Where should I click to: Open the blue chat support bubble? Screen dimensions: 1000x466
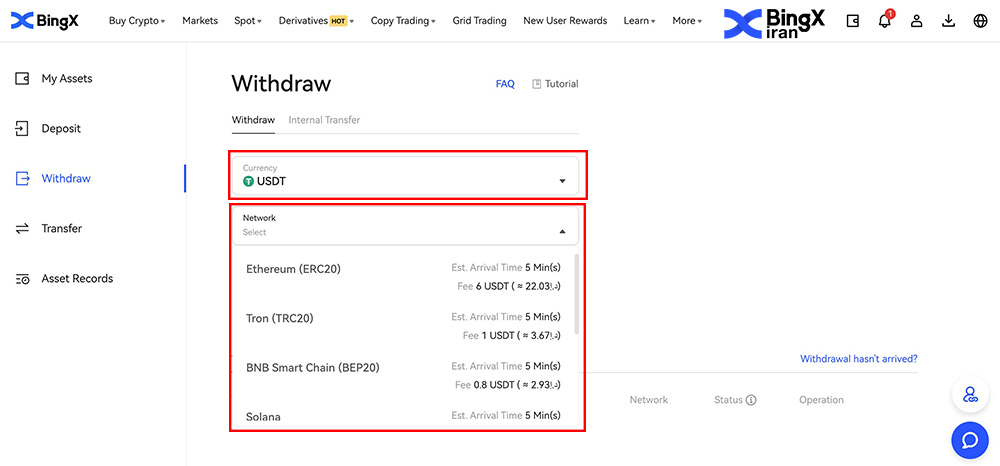click(x=969, y=440)
